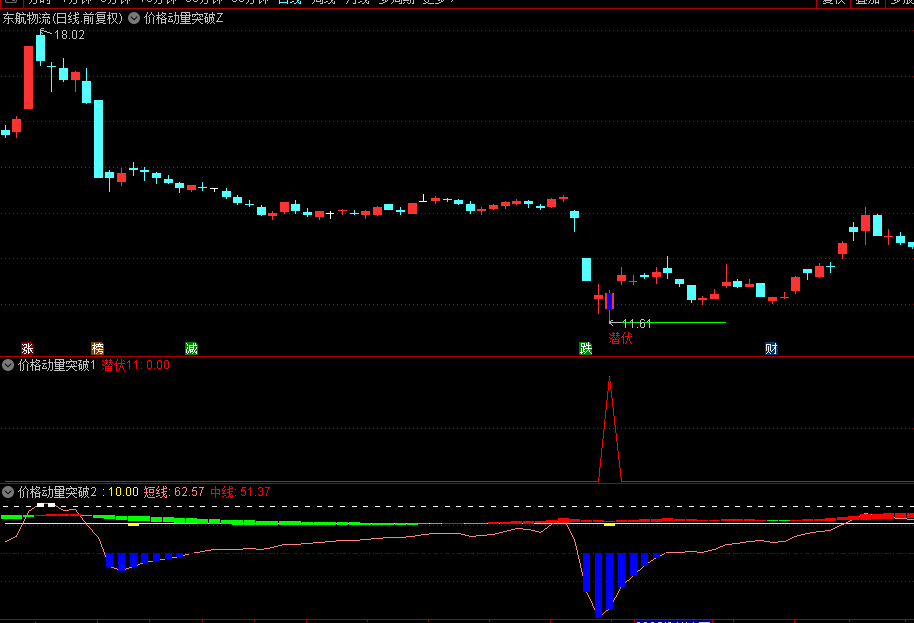Image resolution: width=914 pixels, height=623 pixels.
Task: Expand the 价格动量突破1 indicator panel menu arrow
Action: click(x=8, y=365)
